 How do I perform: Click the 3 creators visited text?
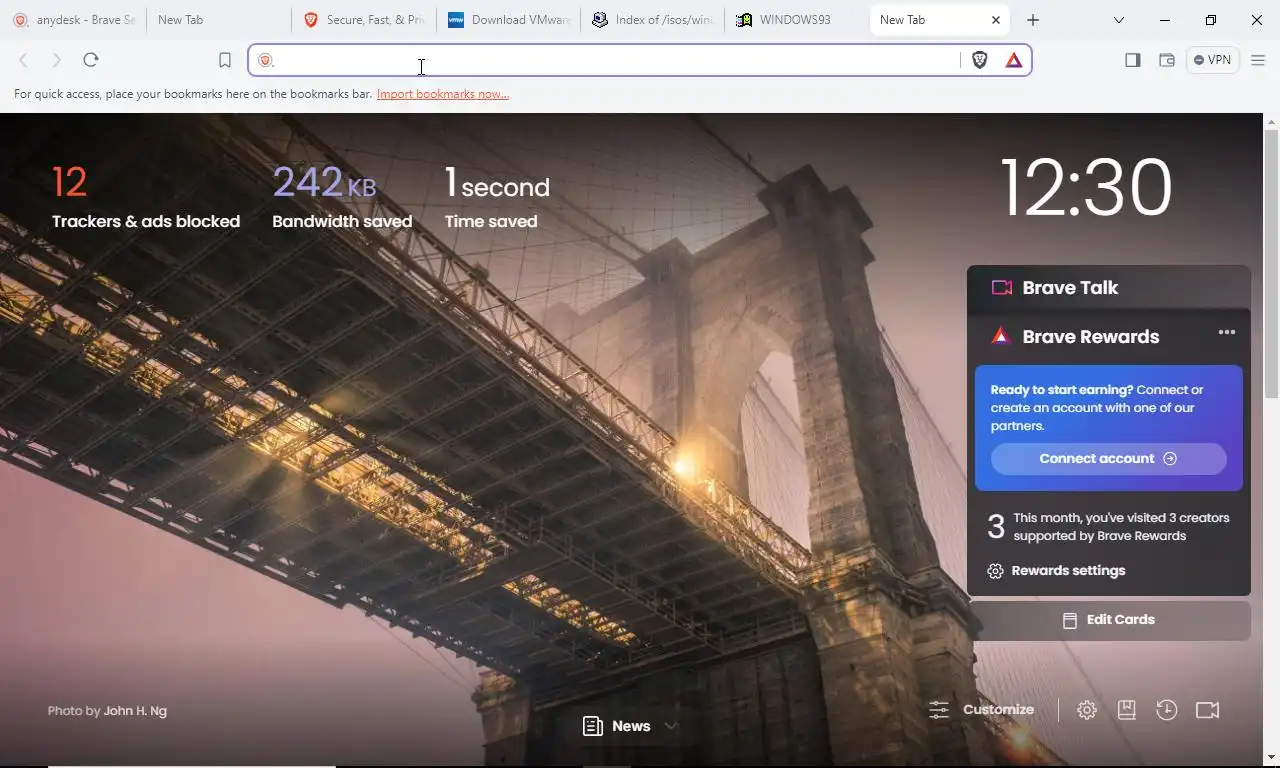1121,527
